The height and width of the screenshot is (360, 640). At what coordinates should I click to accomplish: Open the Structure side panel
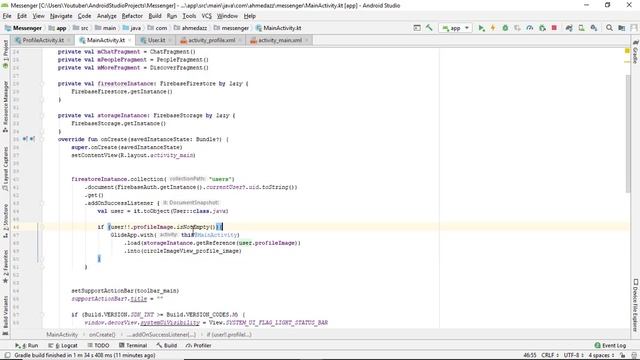click(x=5, y=221)
